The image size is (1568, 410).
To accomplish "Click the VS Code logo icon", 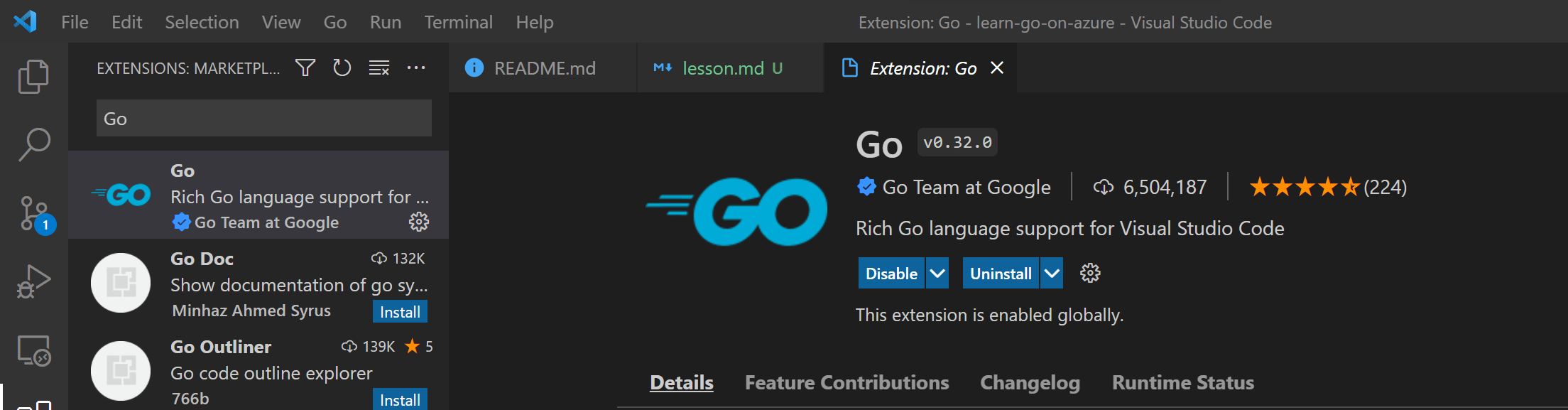I will [x=26, y=21].
